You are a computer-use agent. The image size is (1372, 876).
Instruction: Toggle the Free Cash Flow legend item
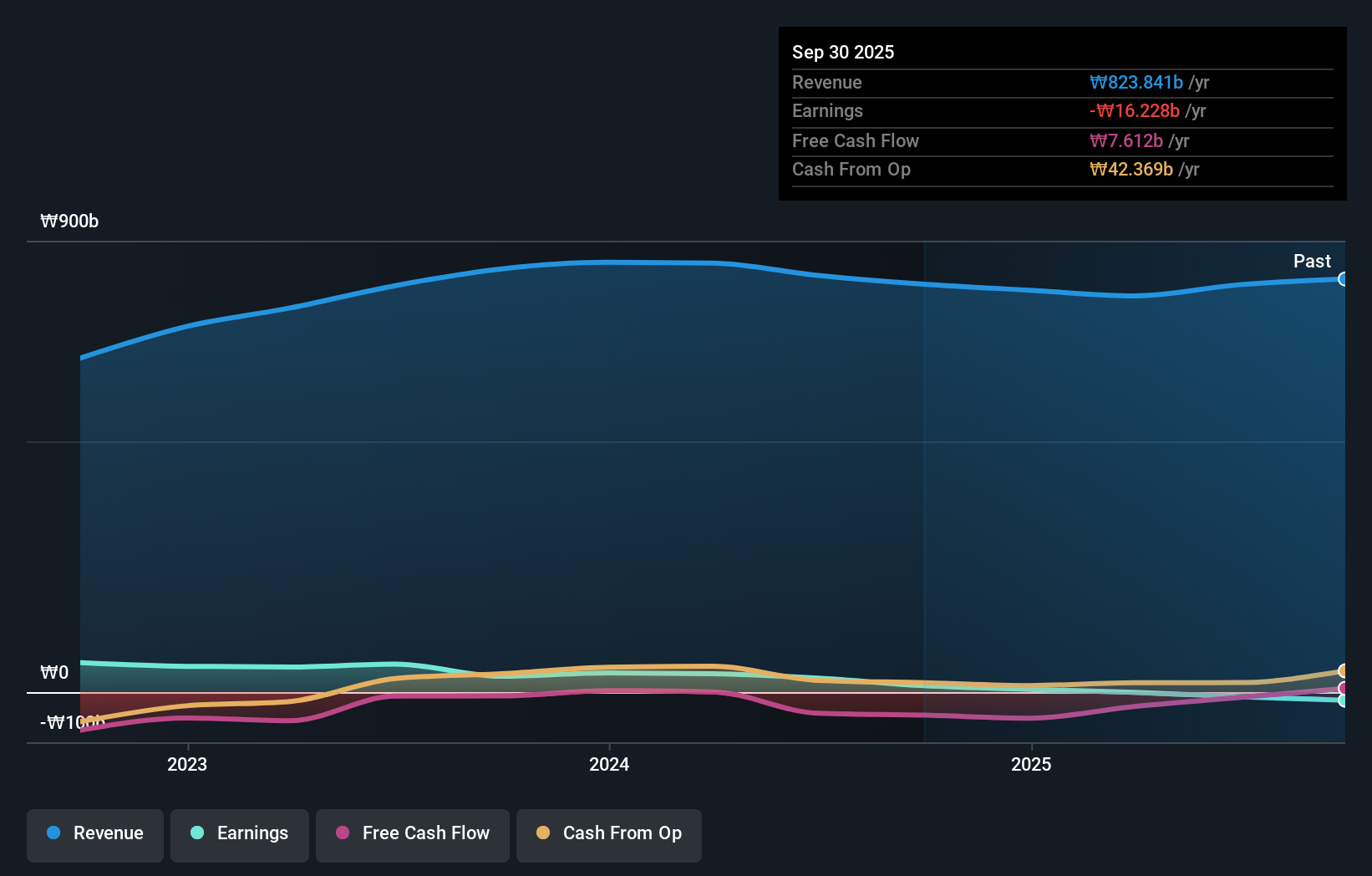click(x=412, y=835)
